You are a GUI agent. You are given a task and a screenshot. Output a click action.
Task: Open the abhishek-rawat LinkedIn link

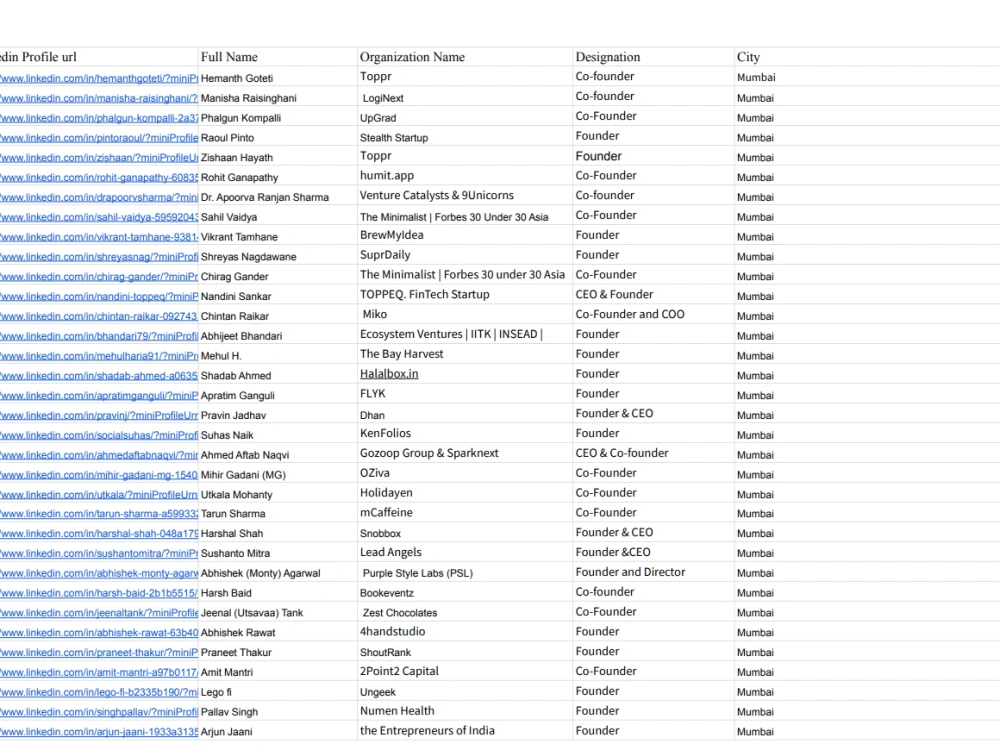pos(99,632)
